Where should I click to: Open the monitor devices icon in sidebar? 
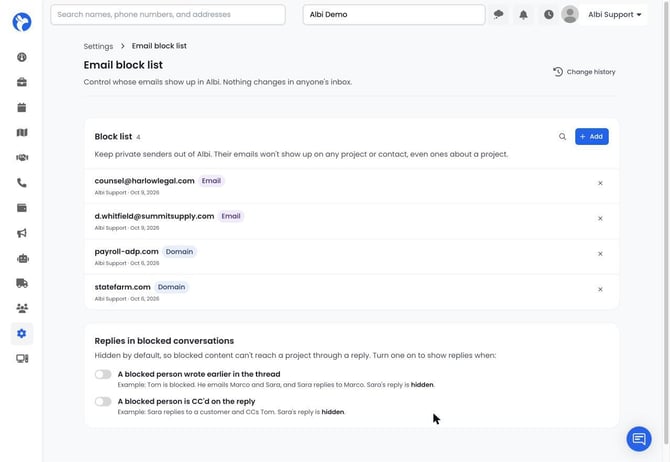22,359
